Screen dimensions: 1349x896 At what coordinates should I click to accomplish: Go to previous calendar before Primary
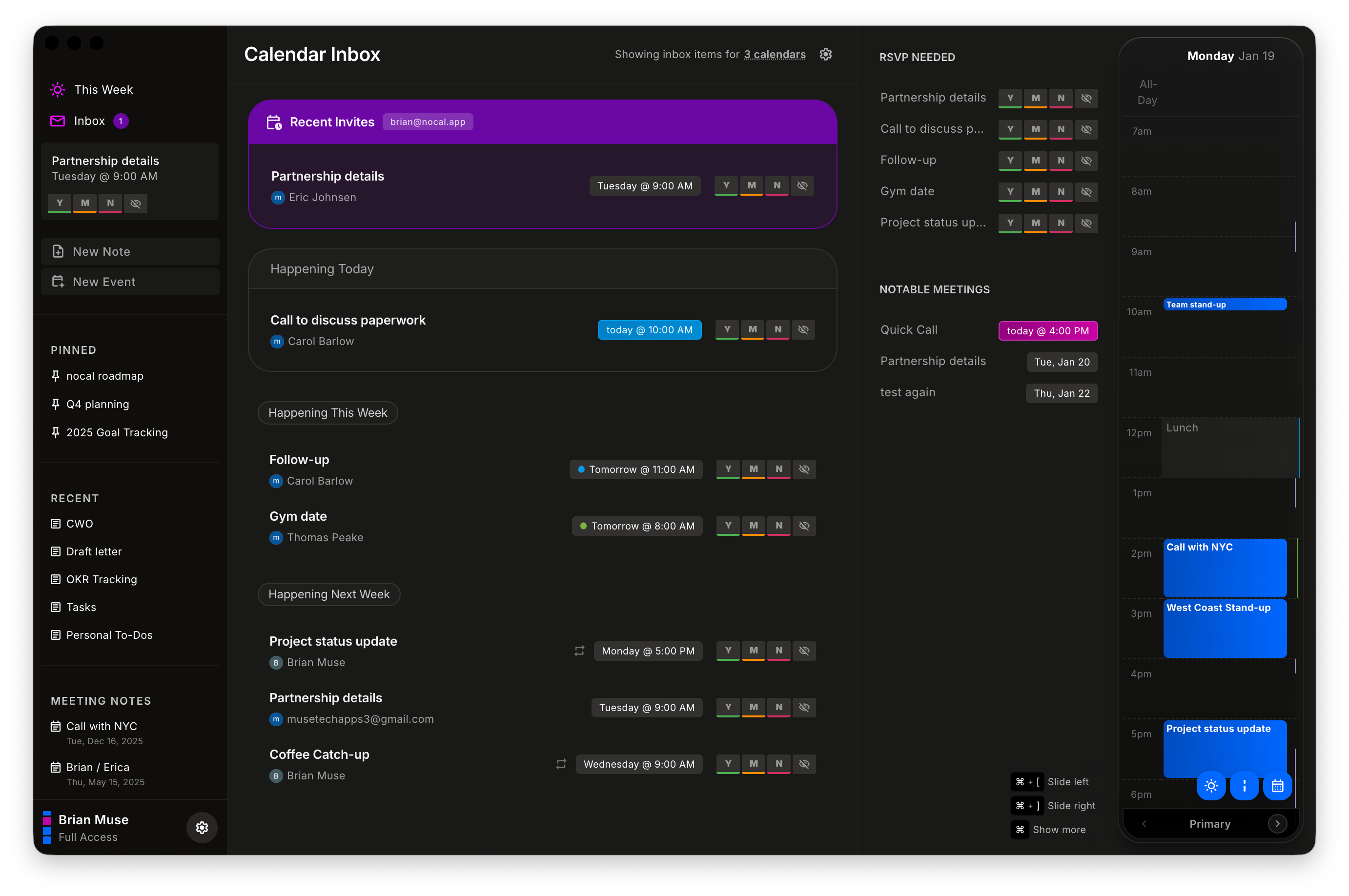(1144, 823)
